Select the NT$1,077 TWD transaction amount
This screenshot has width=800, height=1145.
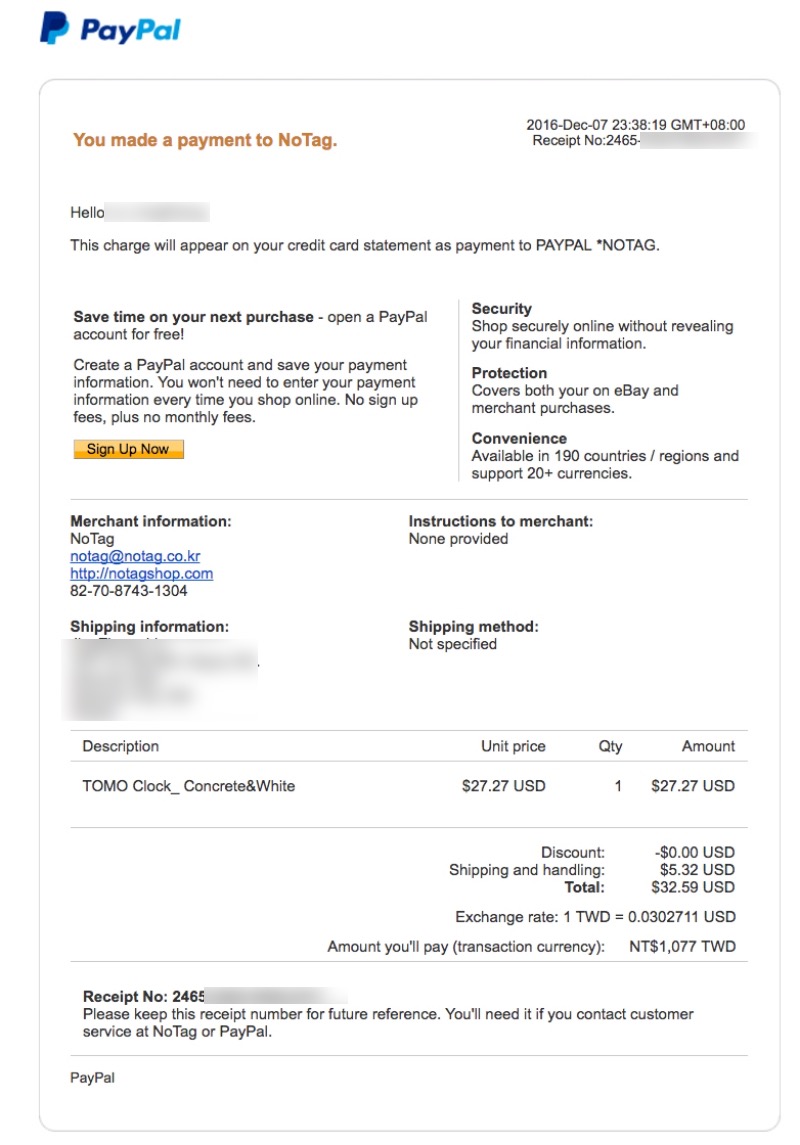[x=682, y=946]
